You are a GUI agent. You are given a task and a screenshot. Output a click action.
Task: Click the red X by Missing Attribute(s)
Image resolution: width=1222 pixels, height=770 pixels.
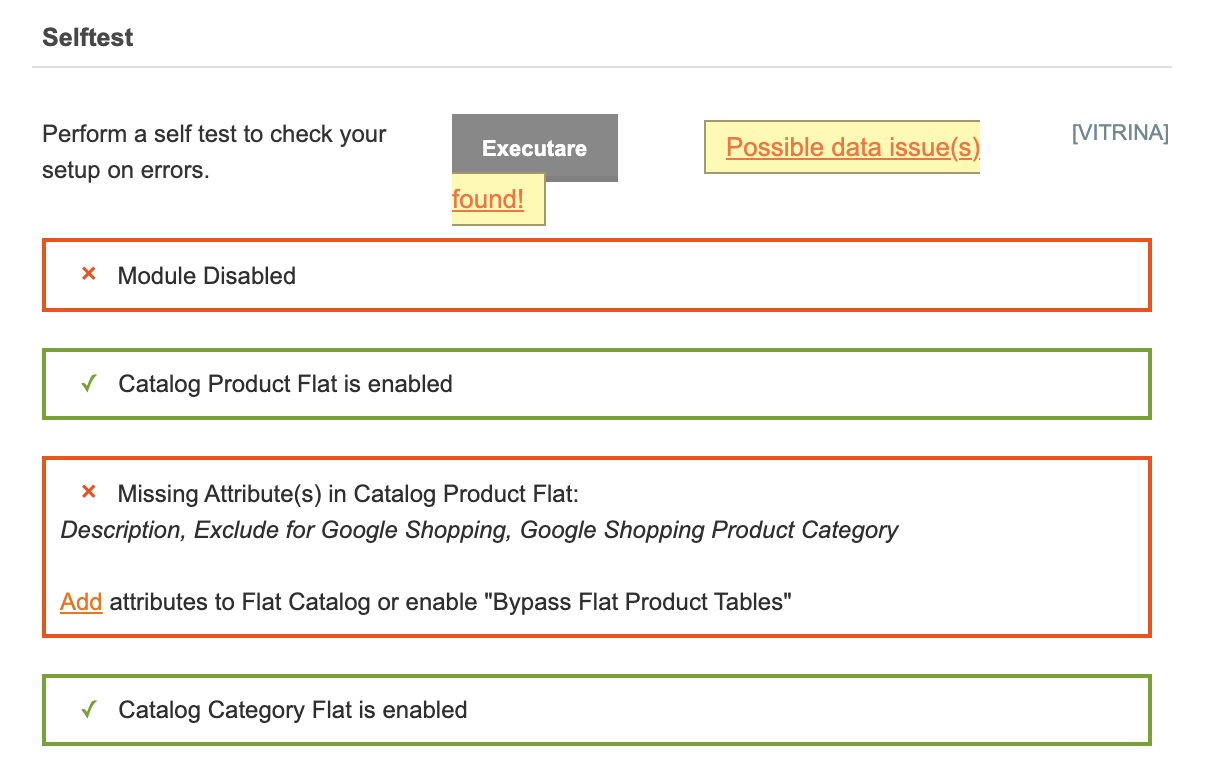pos(88,492)
